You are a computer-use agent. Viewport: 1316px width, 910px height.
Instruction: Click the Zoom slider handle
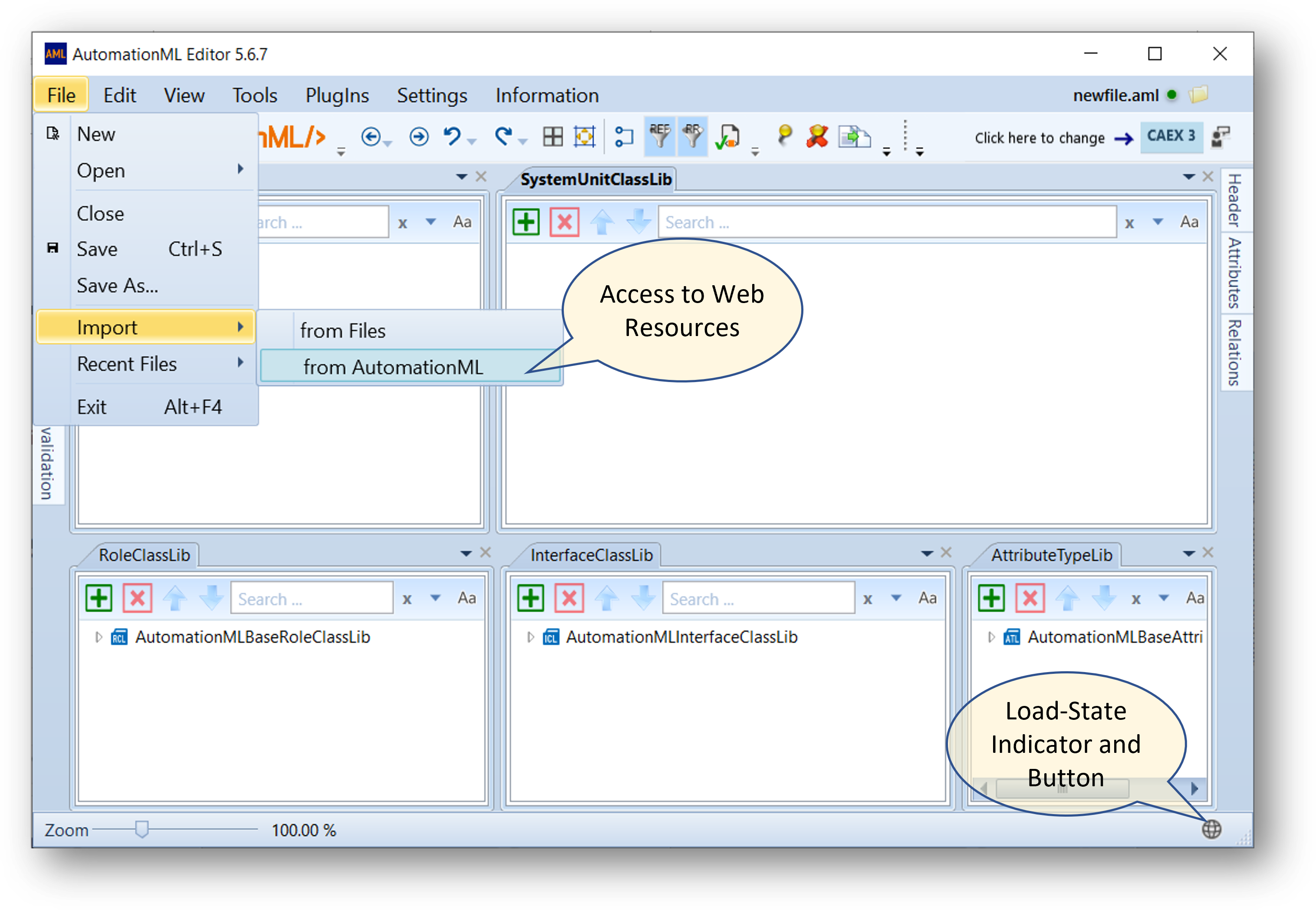click(x=141, y=830)
